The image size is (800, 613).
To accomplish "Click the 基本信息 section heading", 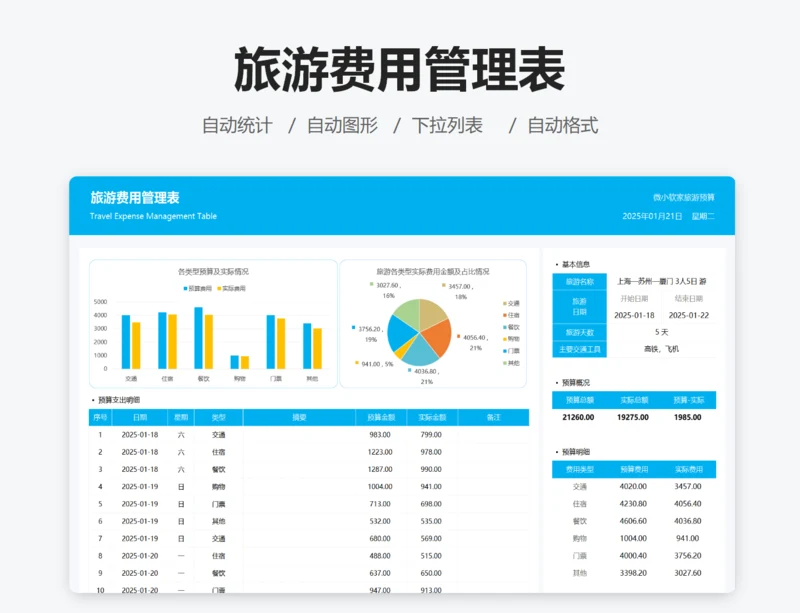I will point(576,264).
